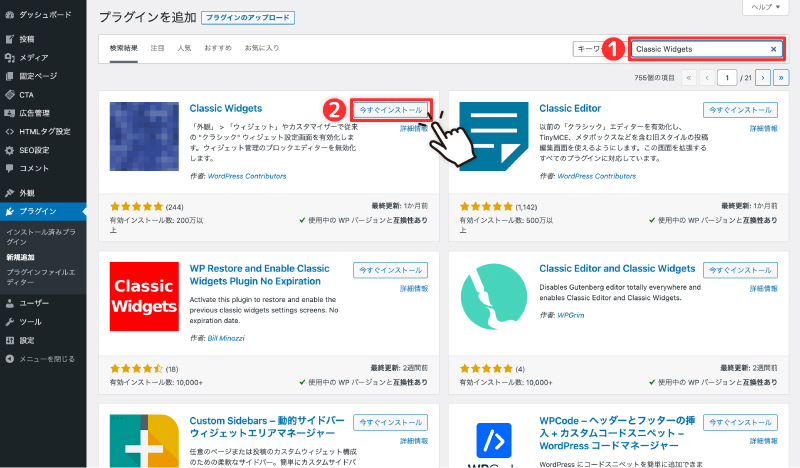Select the 新規追加 submenu item
The image size is (800, 468).
point(20,257)
